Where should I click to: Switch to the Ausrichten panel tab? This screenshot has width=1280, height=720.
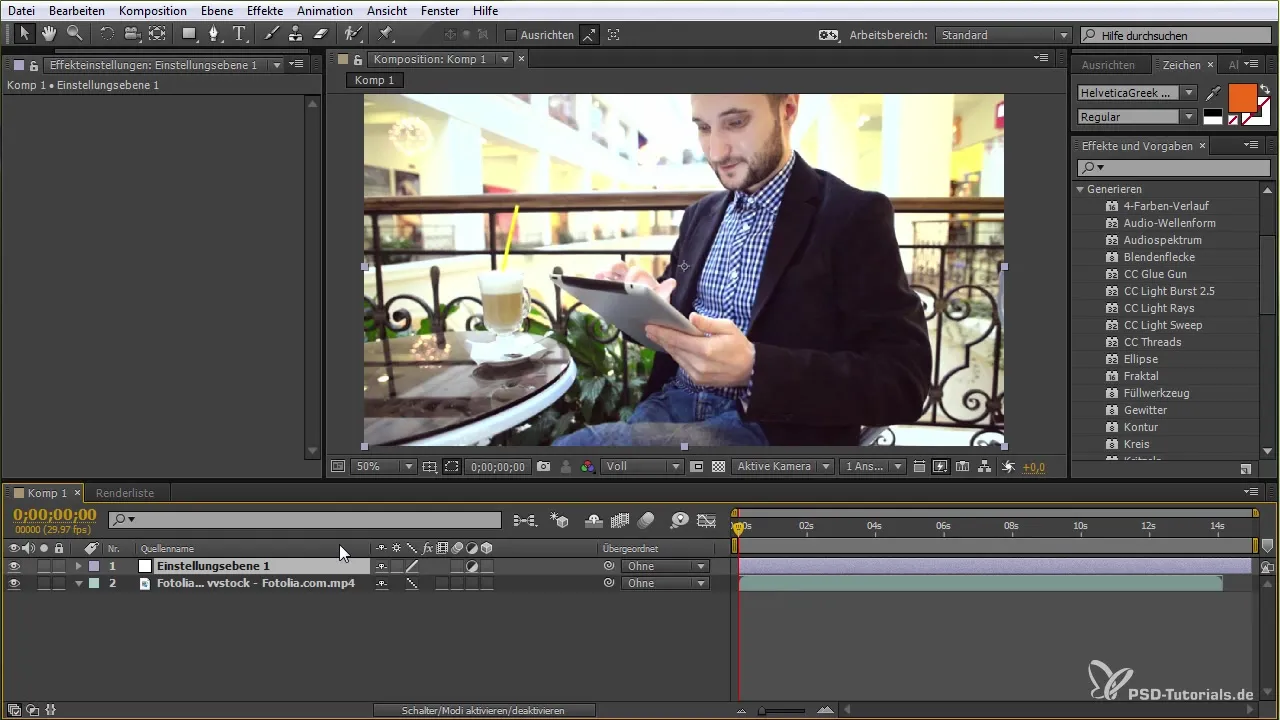pyautogui.click(x=1108, y=65)
